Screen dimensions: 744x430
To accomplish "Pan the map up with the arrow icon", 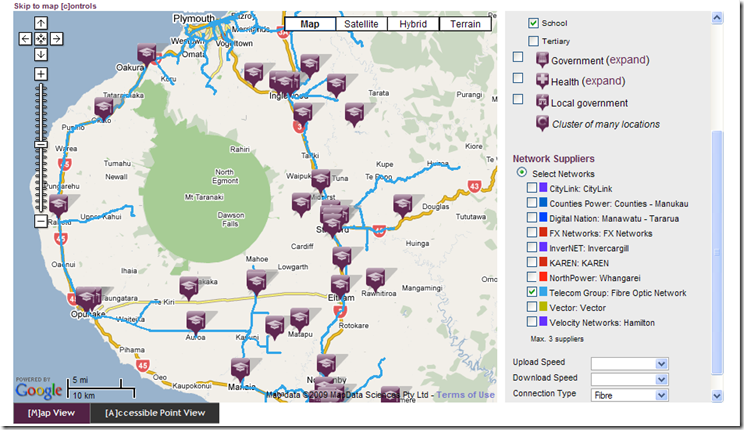I will [41, 23].
